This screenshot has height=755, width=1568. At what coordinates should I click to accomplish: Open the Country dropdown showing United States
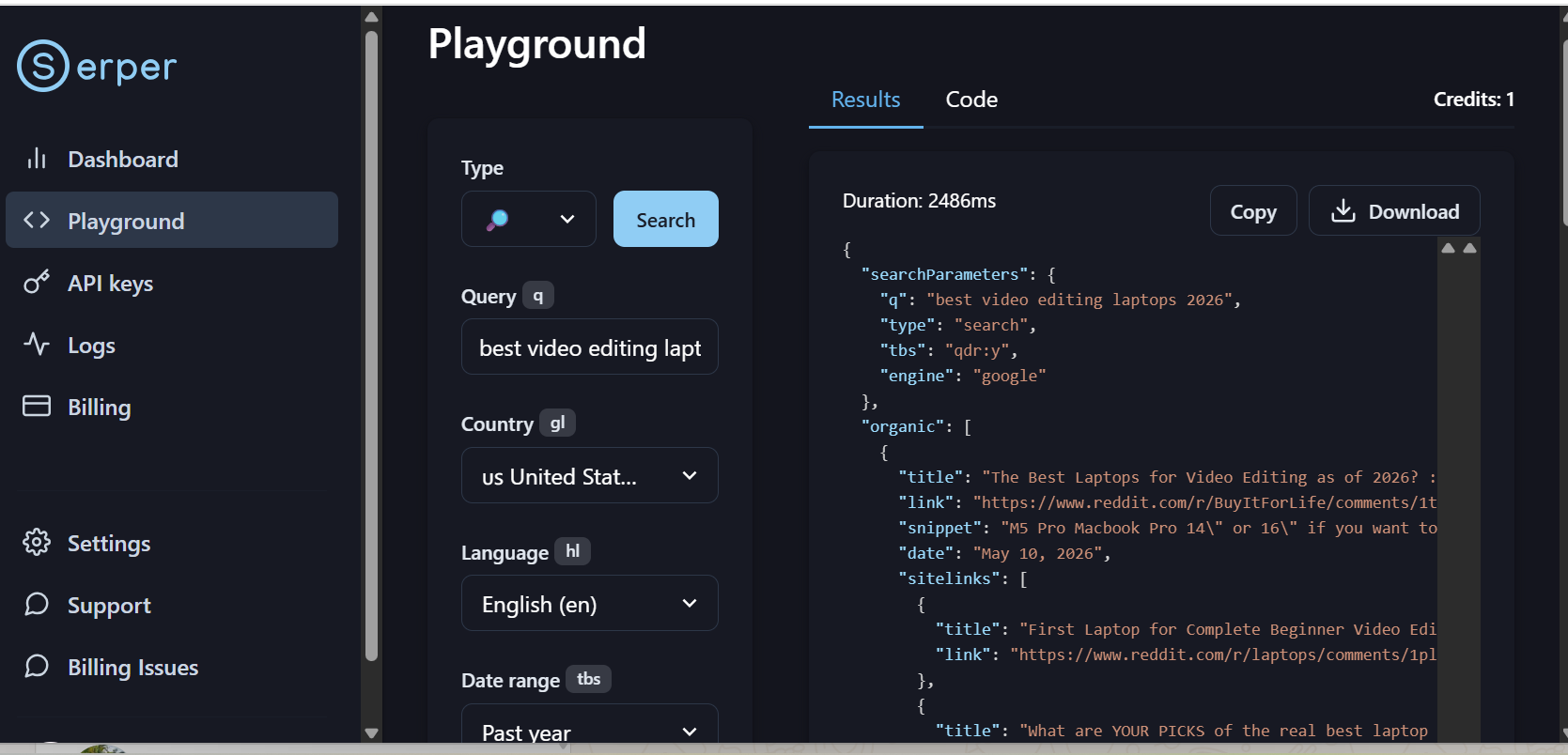590,475
